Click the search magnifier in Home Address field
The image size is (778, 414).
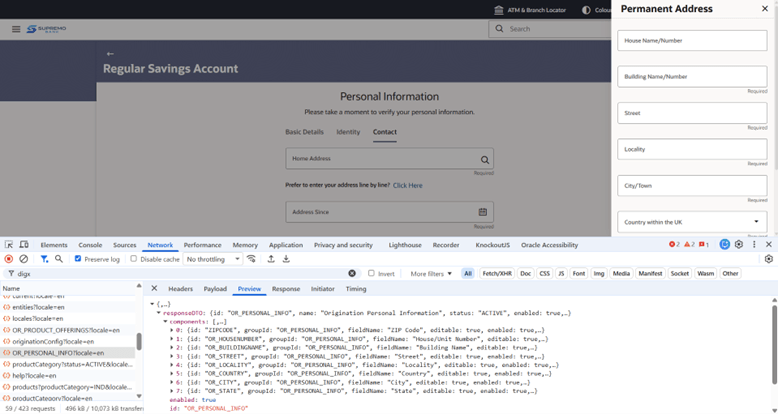click(x=485, y=160)
